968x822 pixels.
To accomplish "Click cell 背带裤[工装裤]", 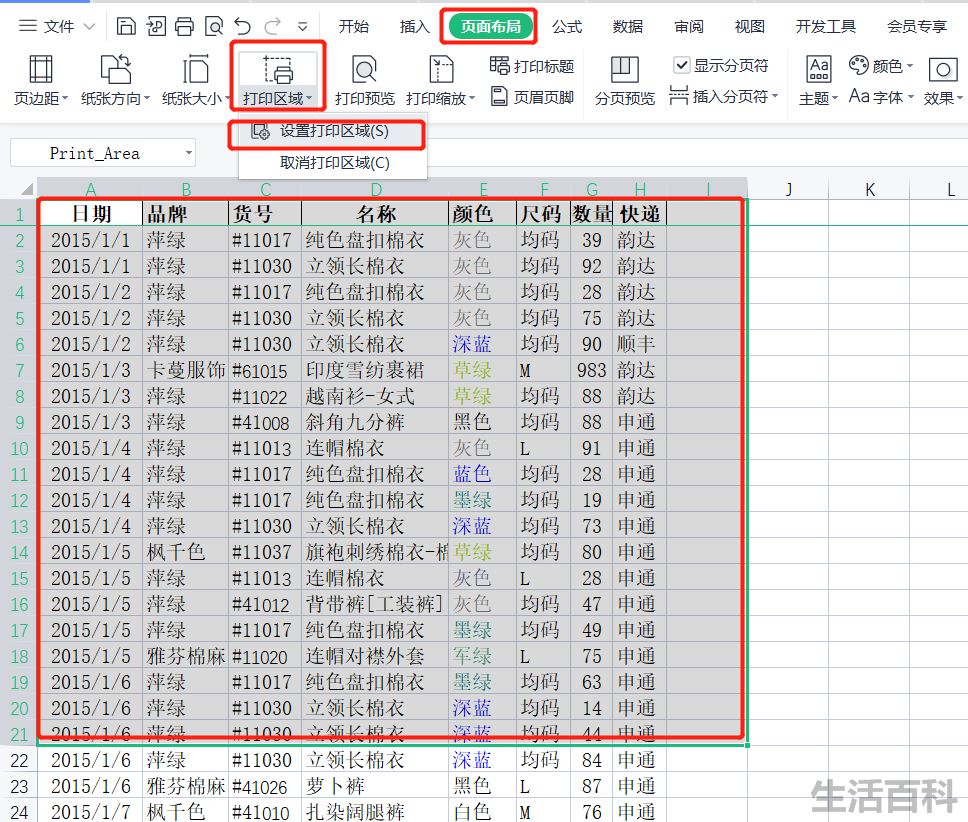I will [375, 604].
